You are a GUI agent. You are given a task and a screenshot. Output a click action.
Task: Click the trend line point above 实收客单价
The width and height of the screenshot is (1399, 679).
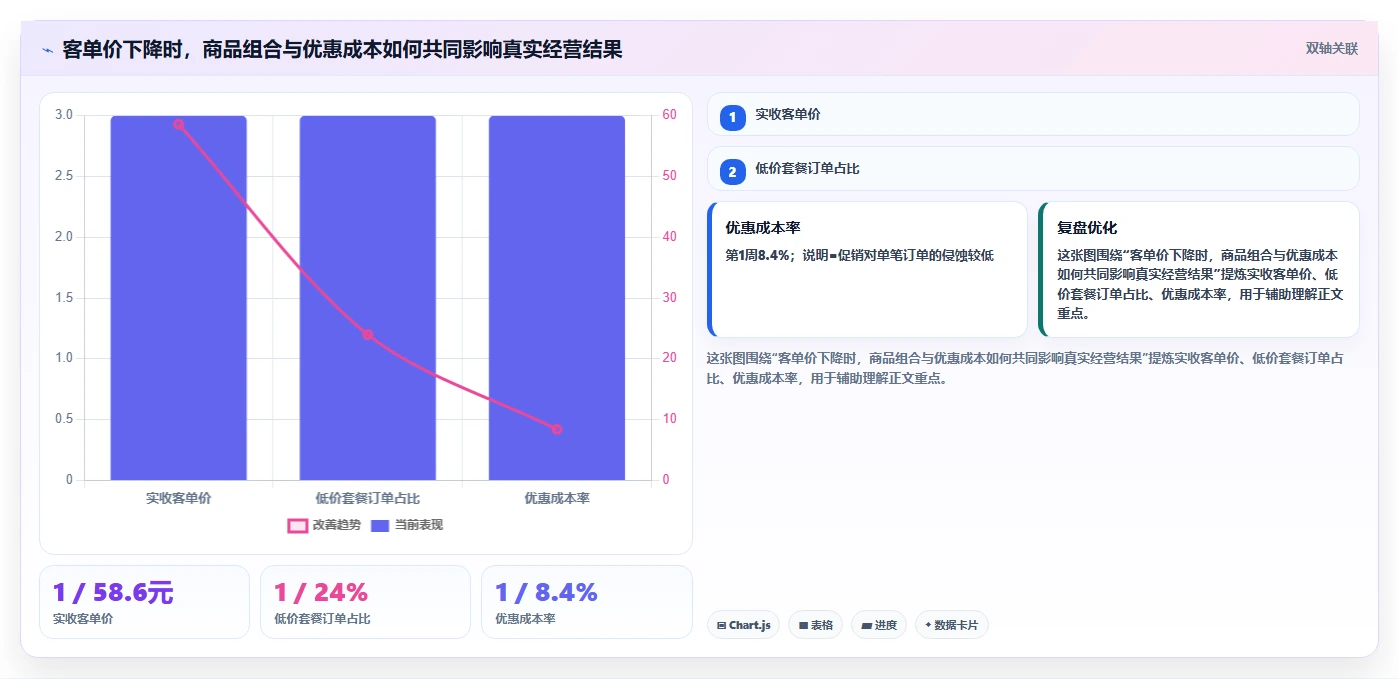point(178,124)
